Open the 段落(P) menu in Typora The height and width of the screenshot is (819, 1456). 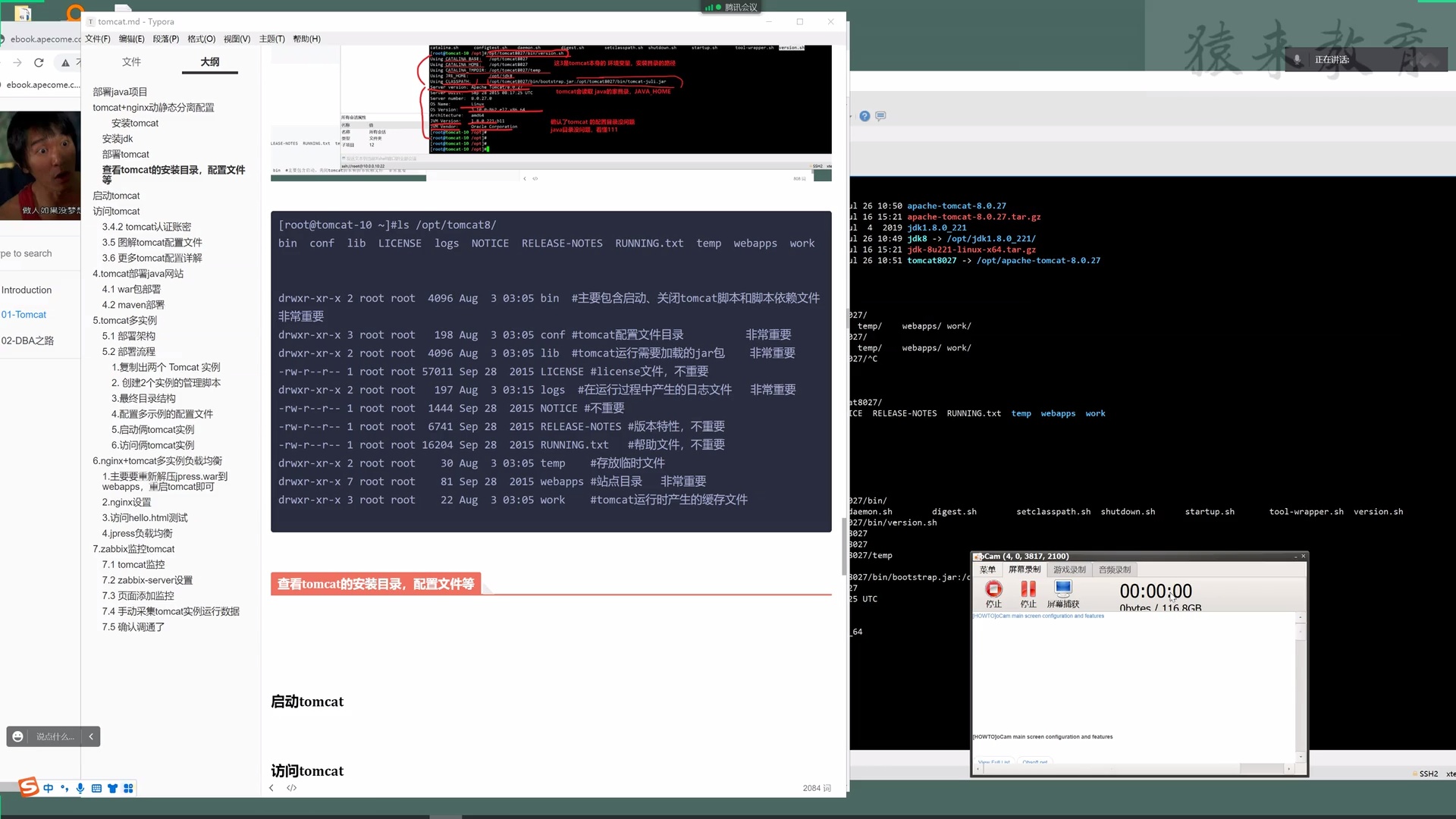(x=165, y=39)
